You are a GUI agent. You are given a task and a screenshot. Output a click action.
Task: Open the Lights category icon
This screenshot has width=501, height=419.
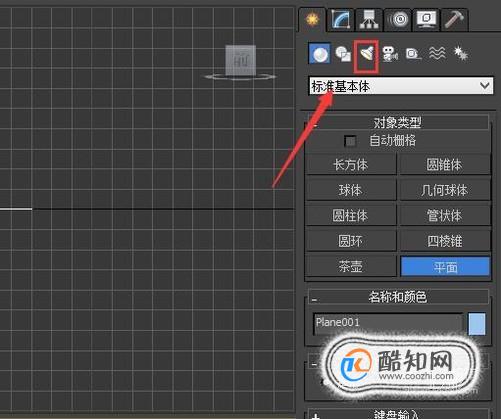(x=366, y=54)
